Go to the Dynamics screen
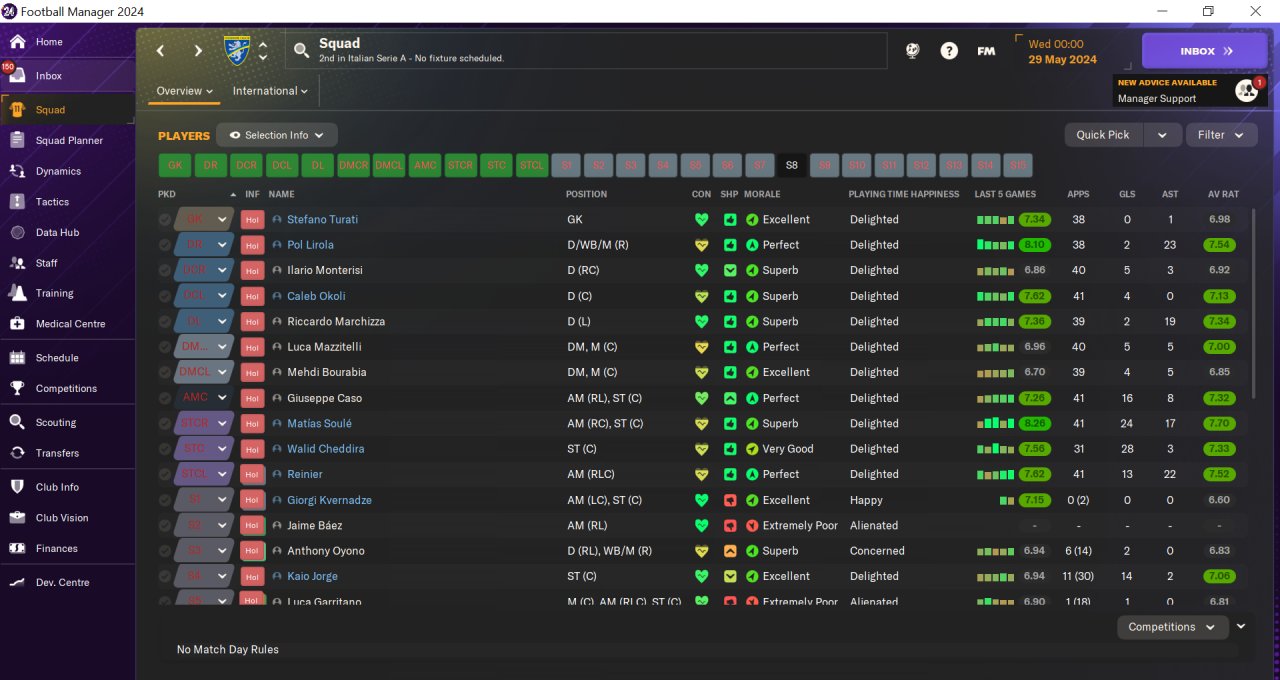Screen dimensions: 1280x680 pyautogui.click(x=67, y=171)
